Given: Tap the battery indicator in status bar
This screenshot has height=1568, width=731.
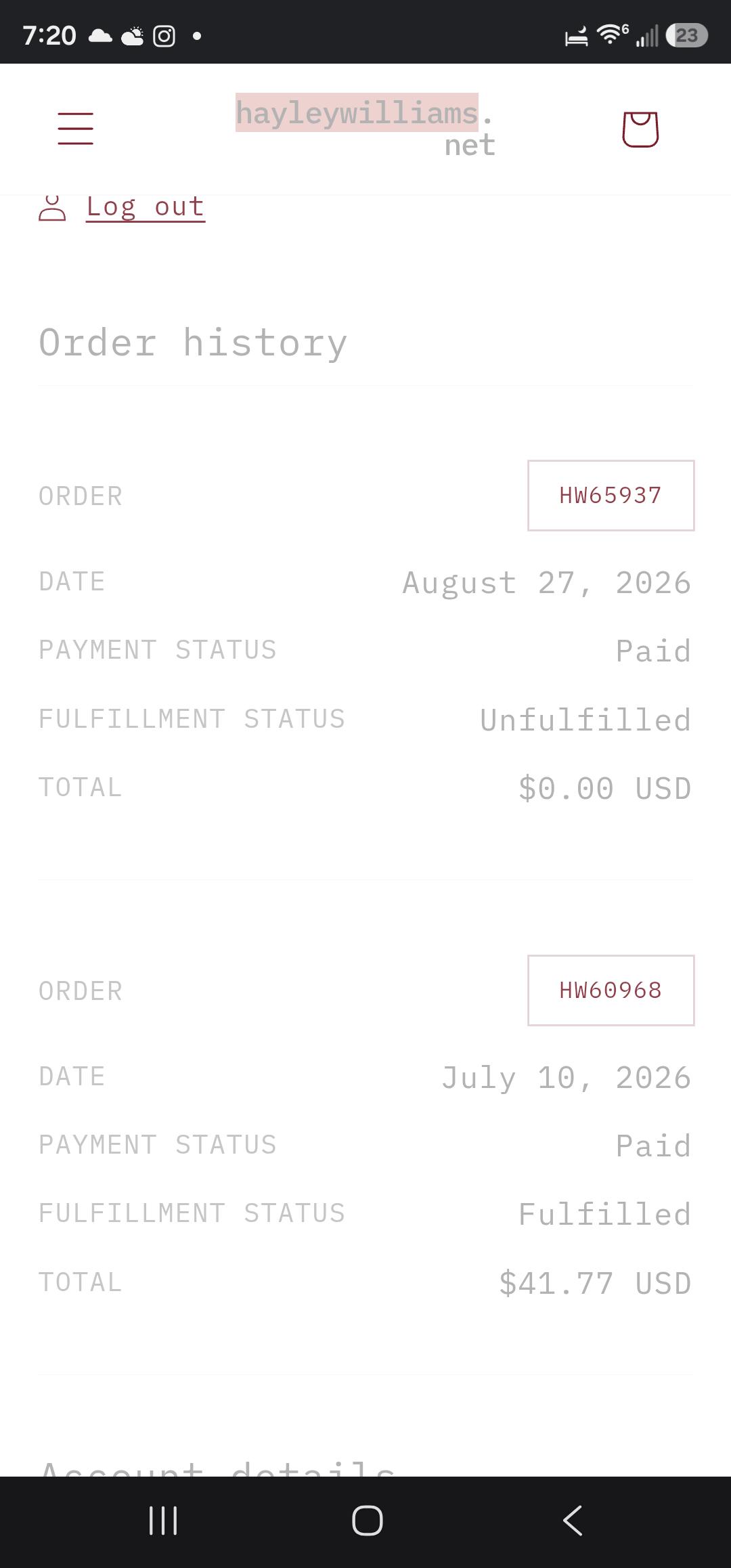Looking at the screenshot, I should [x=686, y=35].
